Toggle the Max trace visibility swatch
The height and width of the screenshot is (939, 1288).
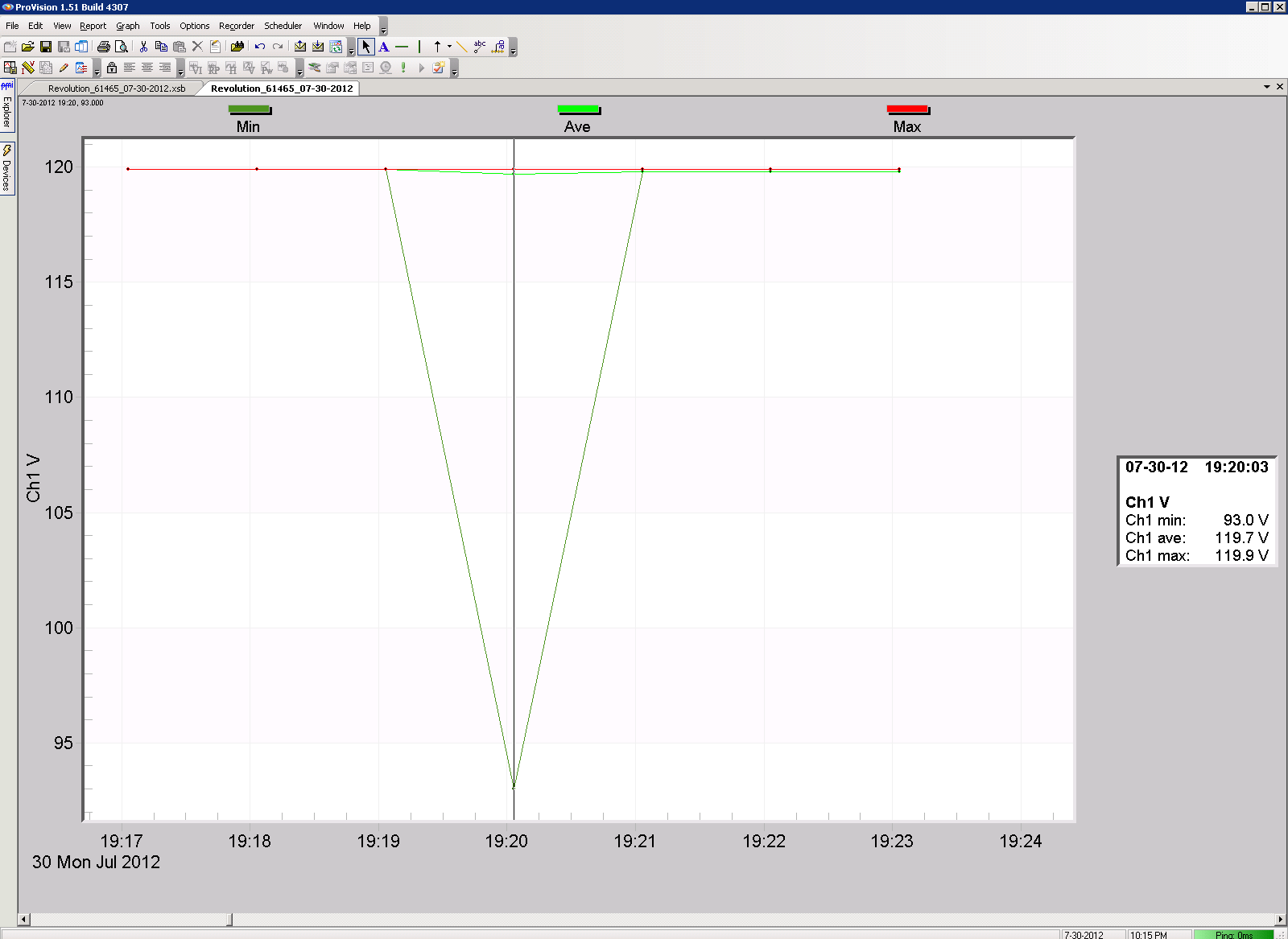(908, 109)
